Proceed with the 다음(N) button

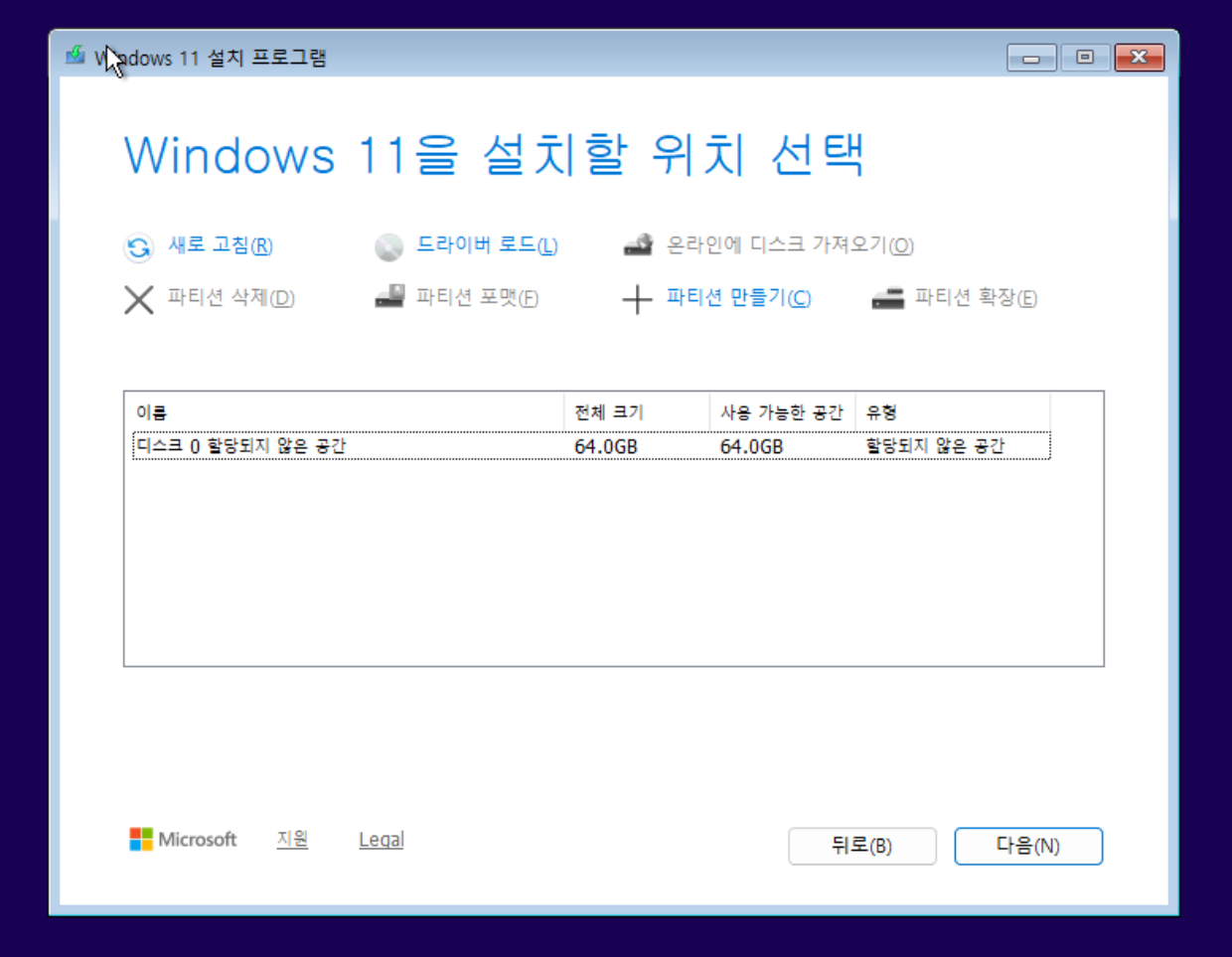pos(1028,847)
